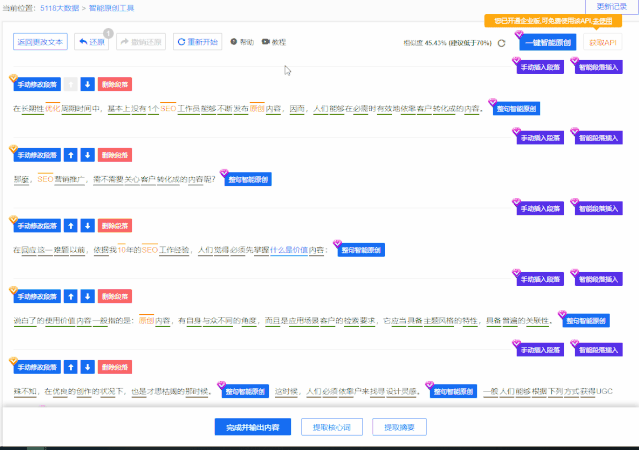Click 手动插入段落 above '那么，SEO营销推广' paragraph

point(540,138)
